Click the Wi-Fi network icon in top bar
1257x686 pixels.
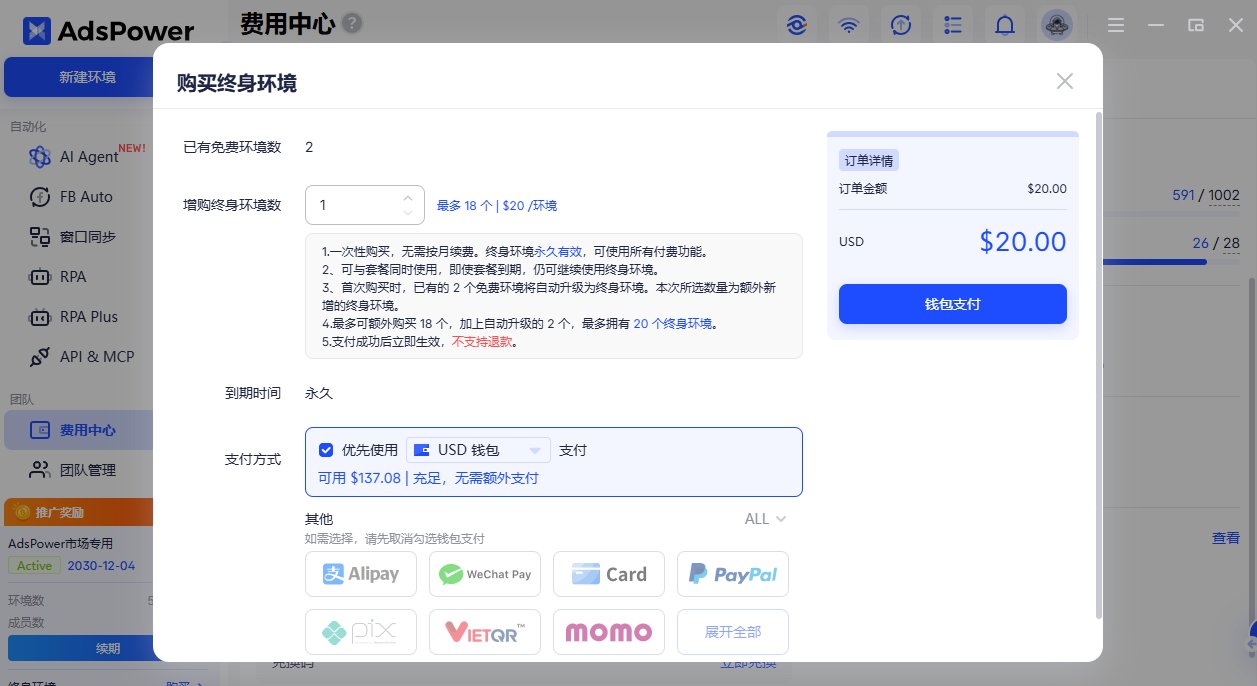point(849,26)
